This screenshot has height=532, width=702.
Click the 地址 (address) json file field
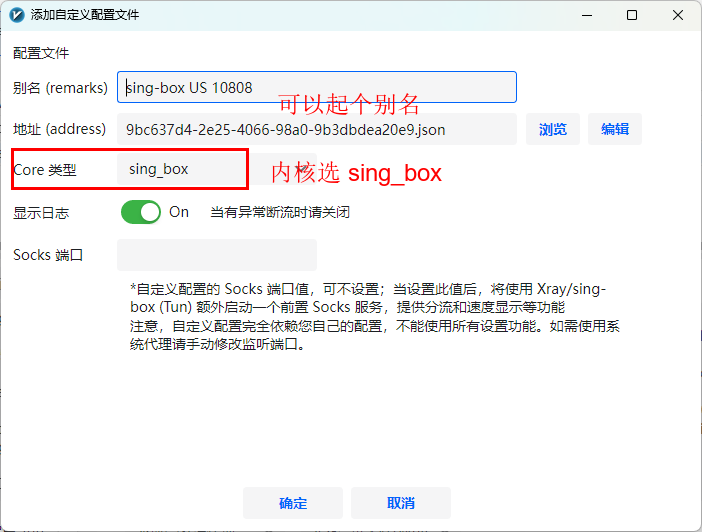tap(317, 129)
